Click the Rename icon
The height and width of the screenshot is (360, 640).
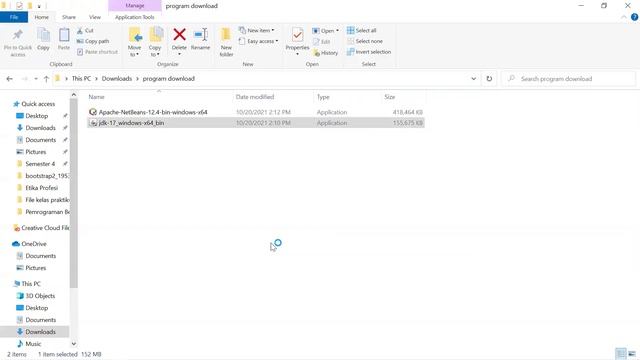200,35
